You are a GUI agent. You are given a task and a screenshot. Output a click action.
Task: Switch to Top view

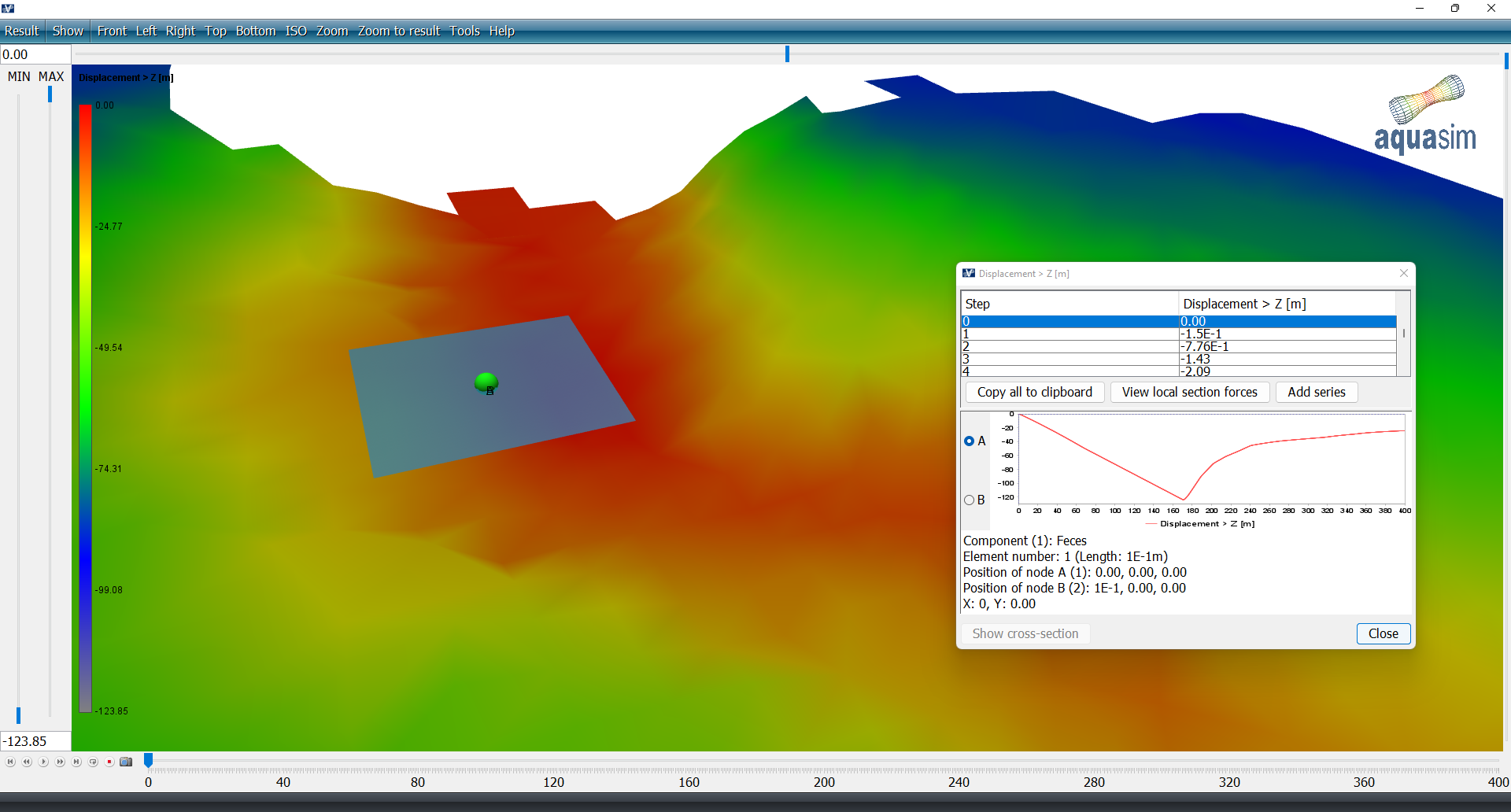click(x=216, y=31)
